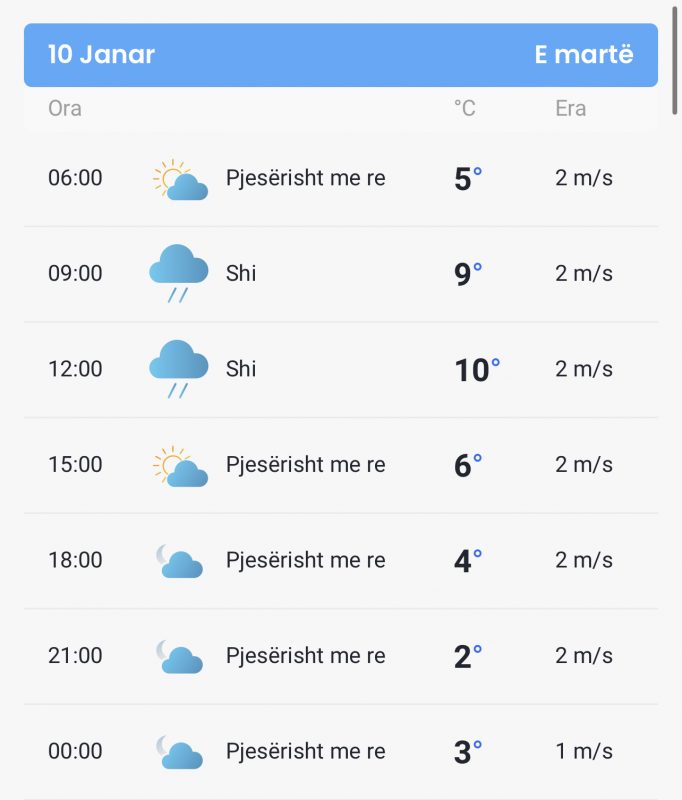
Task: Click the rain cloud icon at 12:00
Action: [x=179, y=369]
